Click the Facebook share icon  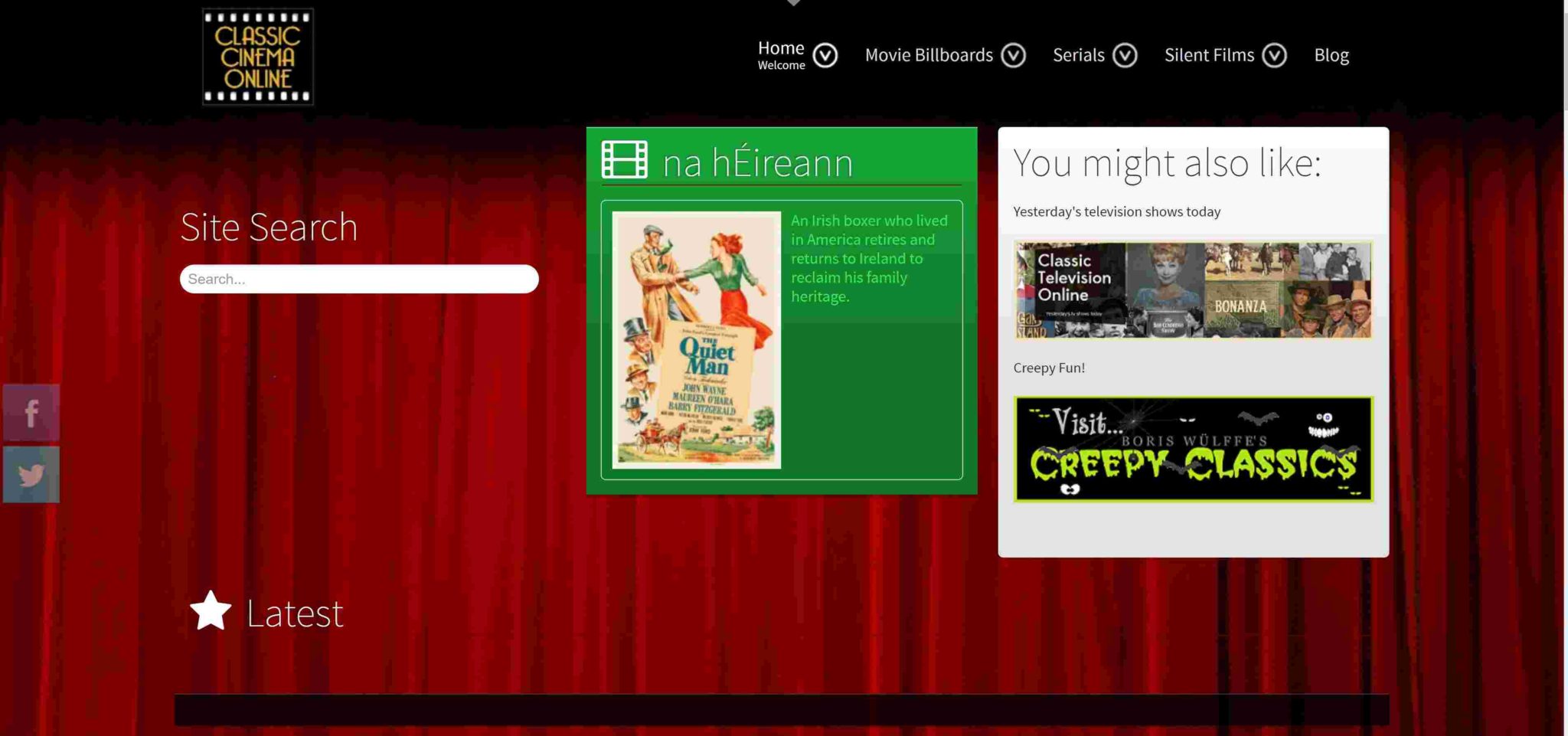click(31, 414)
